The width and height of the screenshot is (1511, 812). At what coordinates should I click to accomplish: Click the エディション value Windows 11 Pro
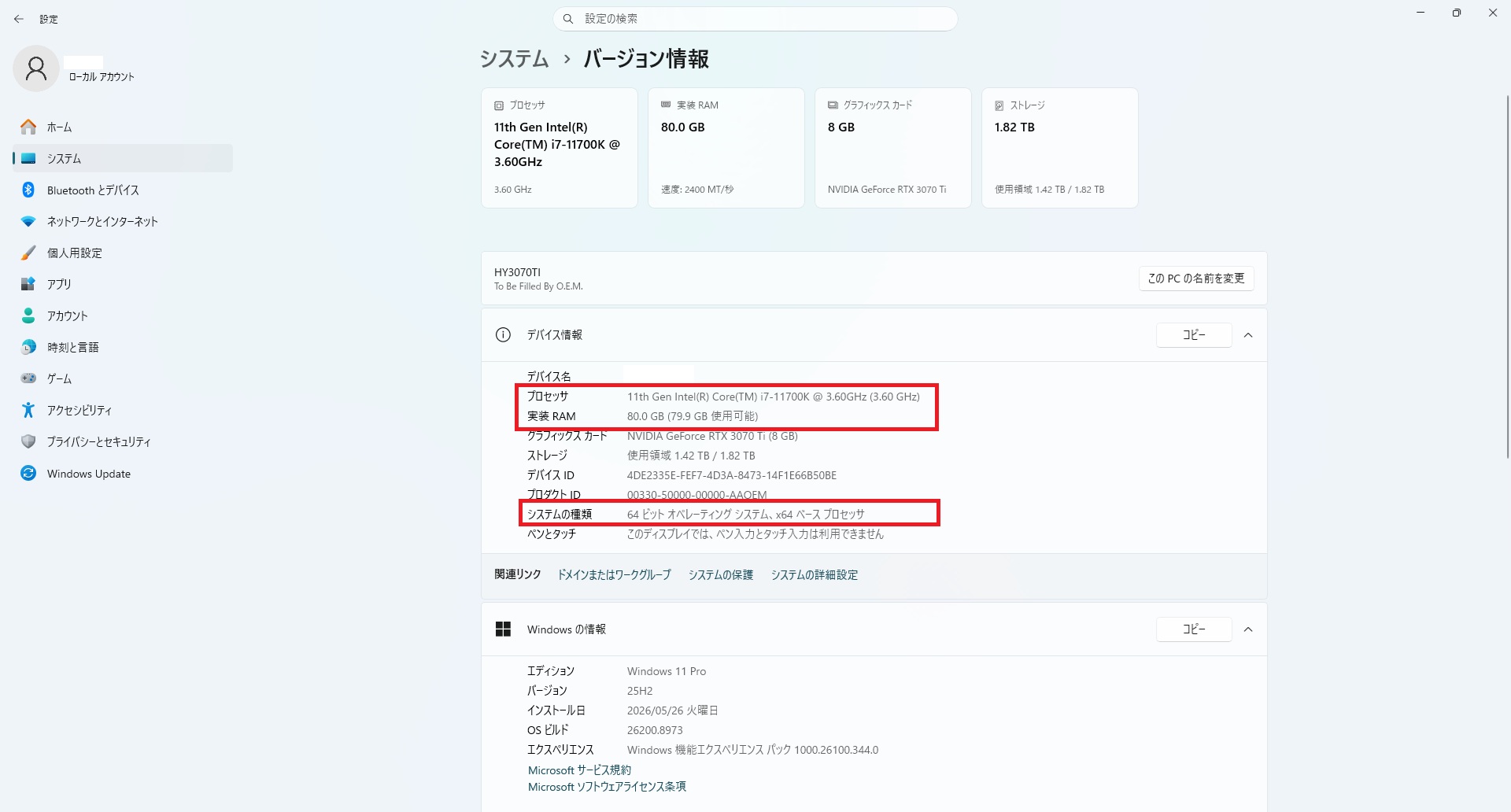pyautogui.click(x=667, y=671)
